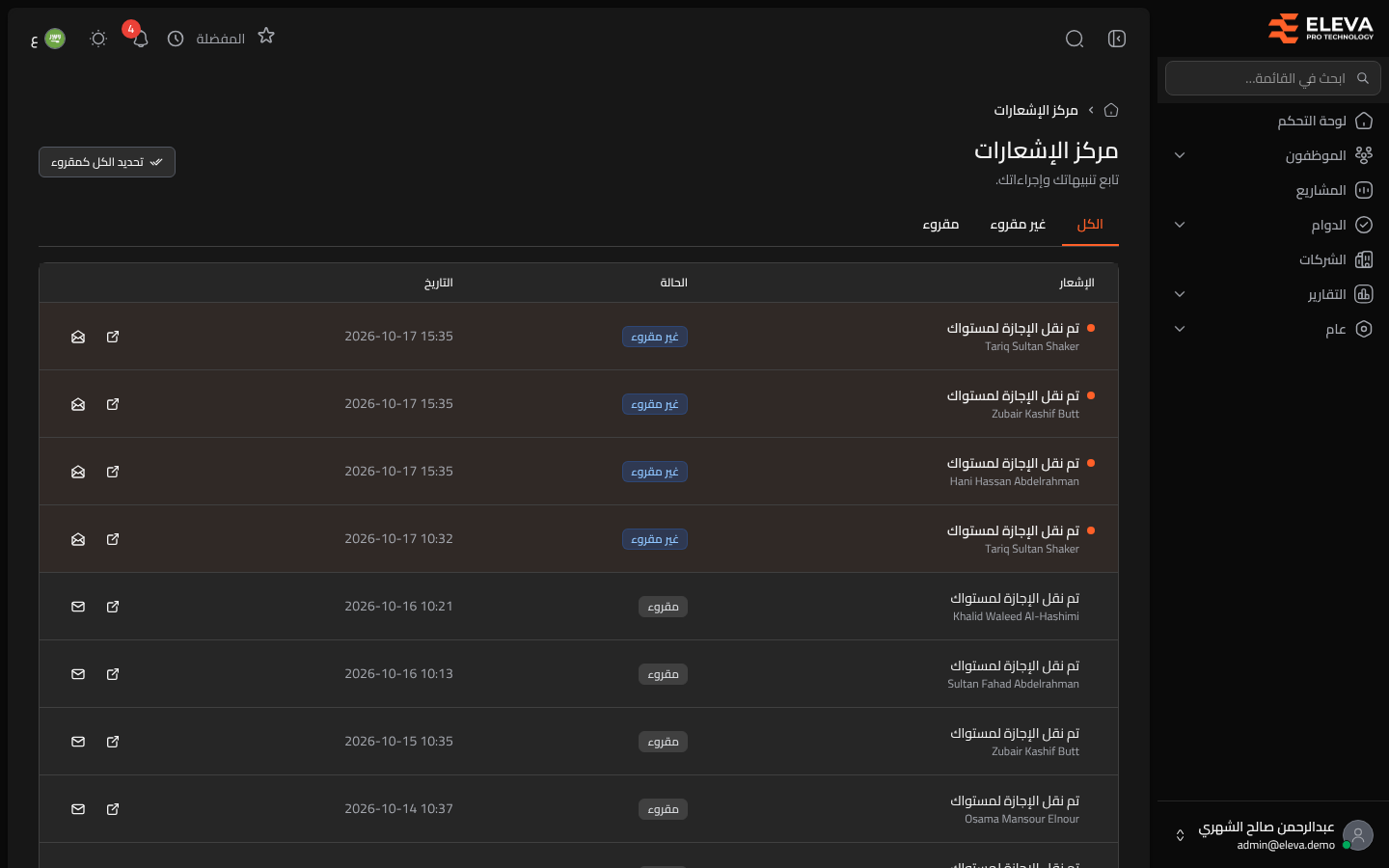The width and height of the screenshot is (1389, 868).
Task: Go to the home icon in breadcrumb
Action: pyautogui.click(x=1111, y=110)
